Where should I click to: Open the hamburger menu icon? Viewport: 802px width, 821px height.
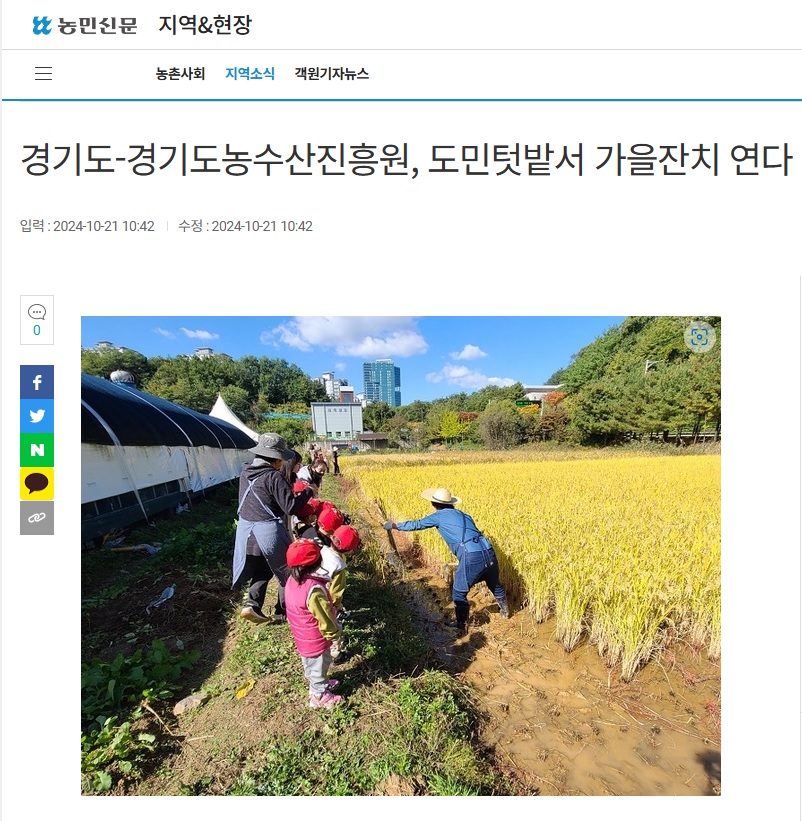[x=43, y=73]
